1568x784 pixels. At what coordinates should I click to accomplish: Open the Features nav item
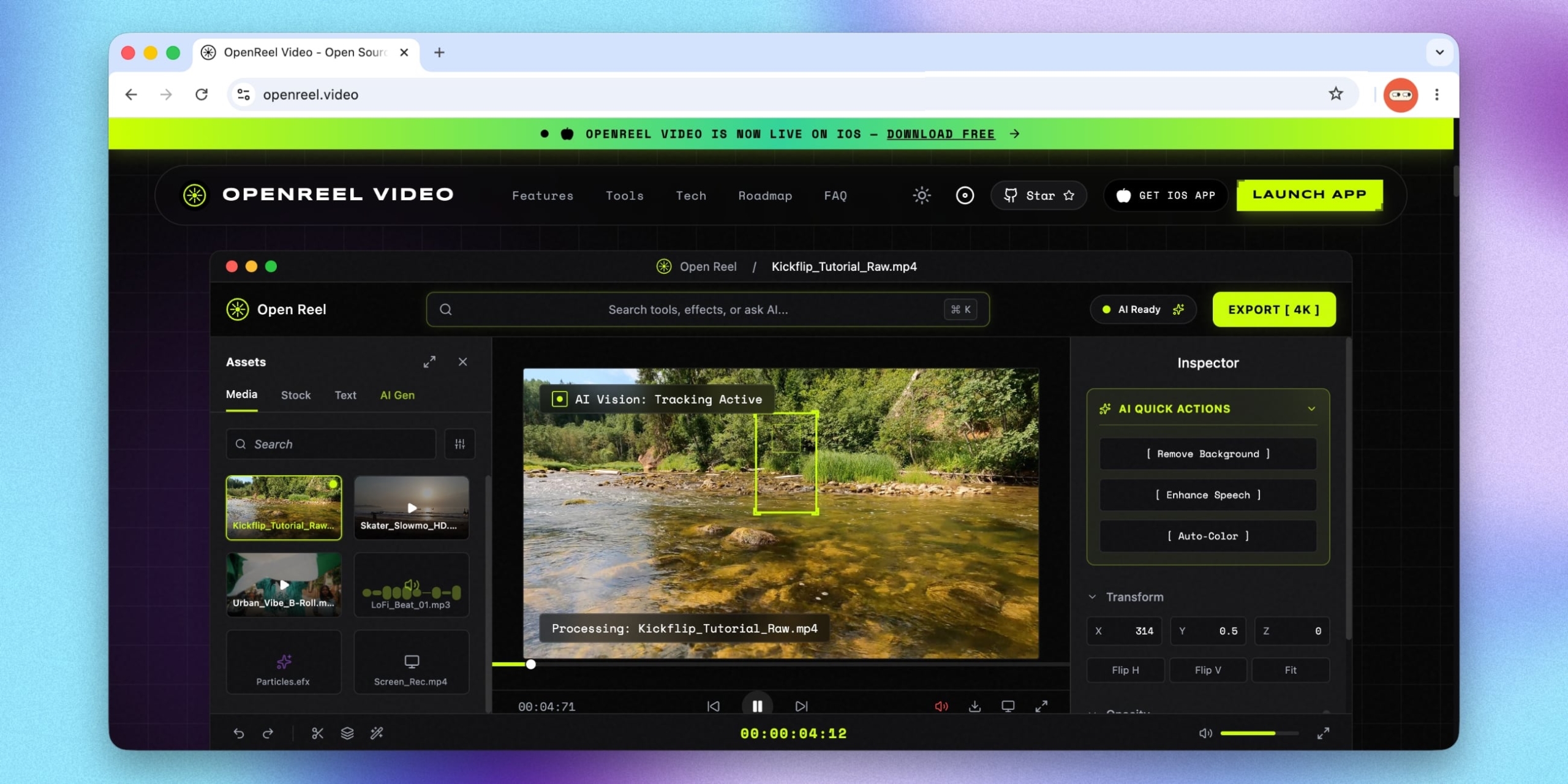point(543,195)
